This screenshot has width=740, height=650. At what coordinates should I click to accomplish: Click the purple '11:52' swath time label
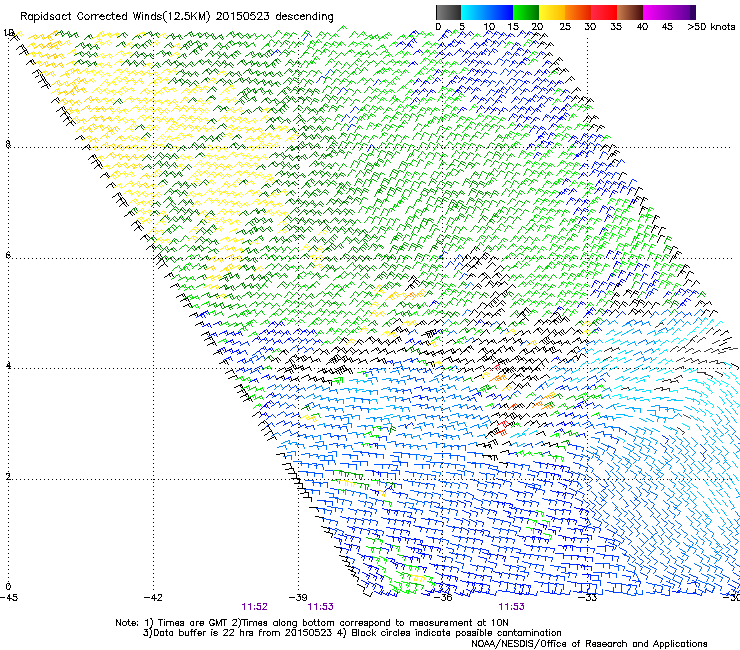(x=254, y=607)
